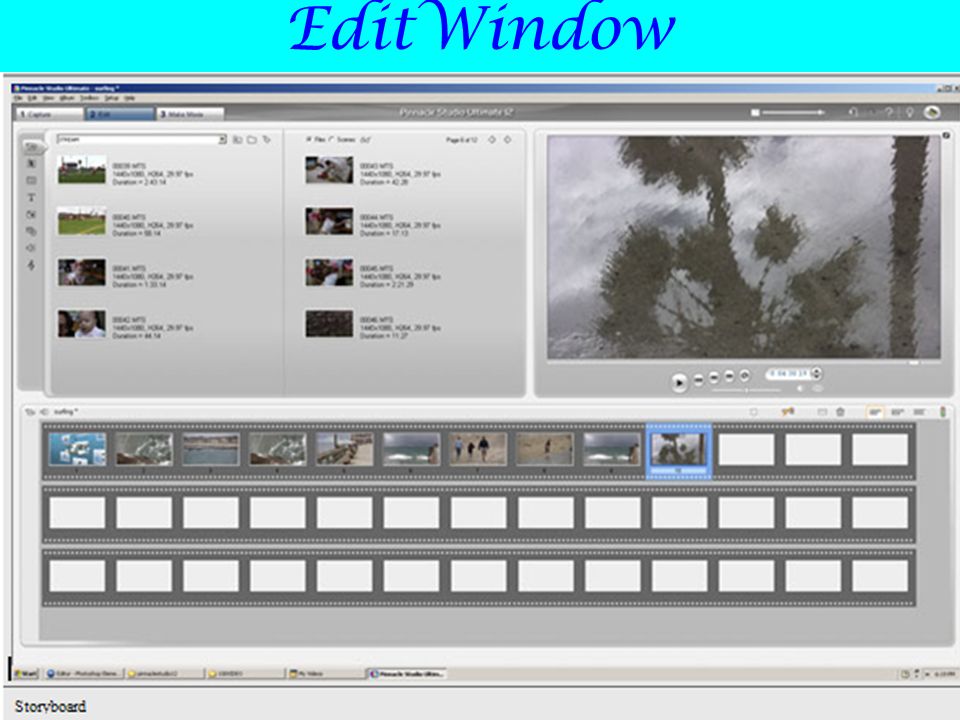Image resolution: width=960 pixels, height=720 pixels.
Task: Click the third player transport button
Action: 714,378
